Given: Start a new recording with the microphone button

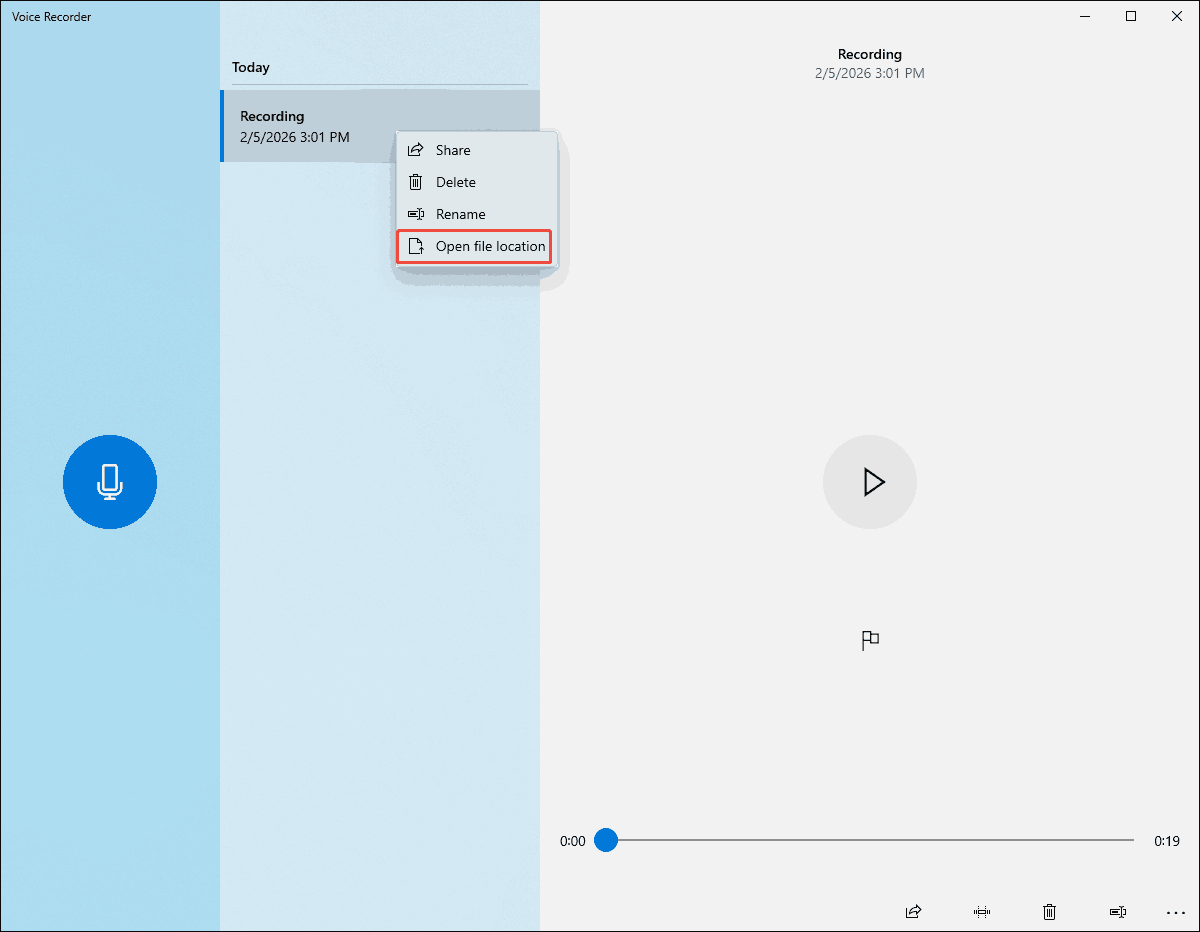Looking at the screenshot, I should click(110, 481).
